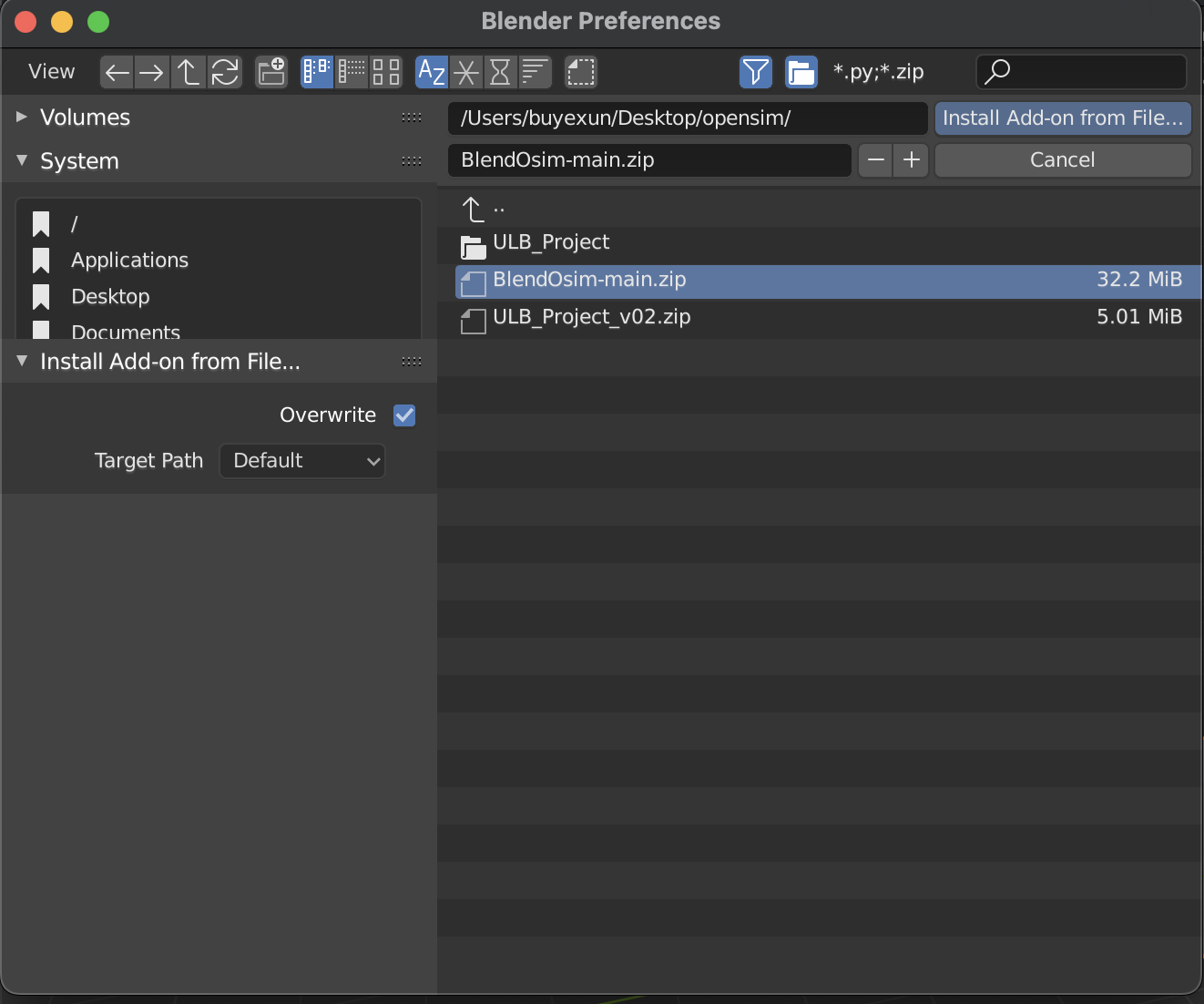The height and width of the screenshot is (1004, 1204).
Task: Toggle folder filter icon
Action: (x=801, y=72)
